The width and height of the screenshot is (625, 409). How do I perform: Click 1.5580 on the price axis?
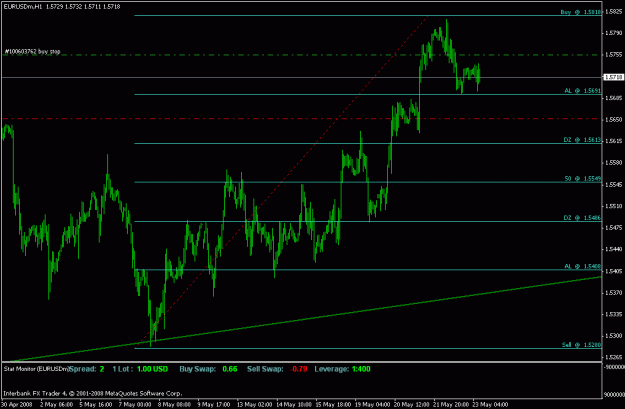(614, 163)
